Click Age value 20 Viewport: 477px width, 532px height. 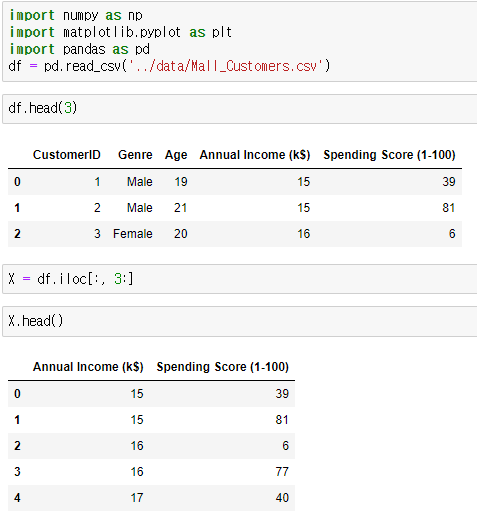pyautogui.click(x=180, y=234)
